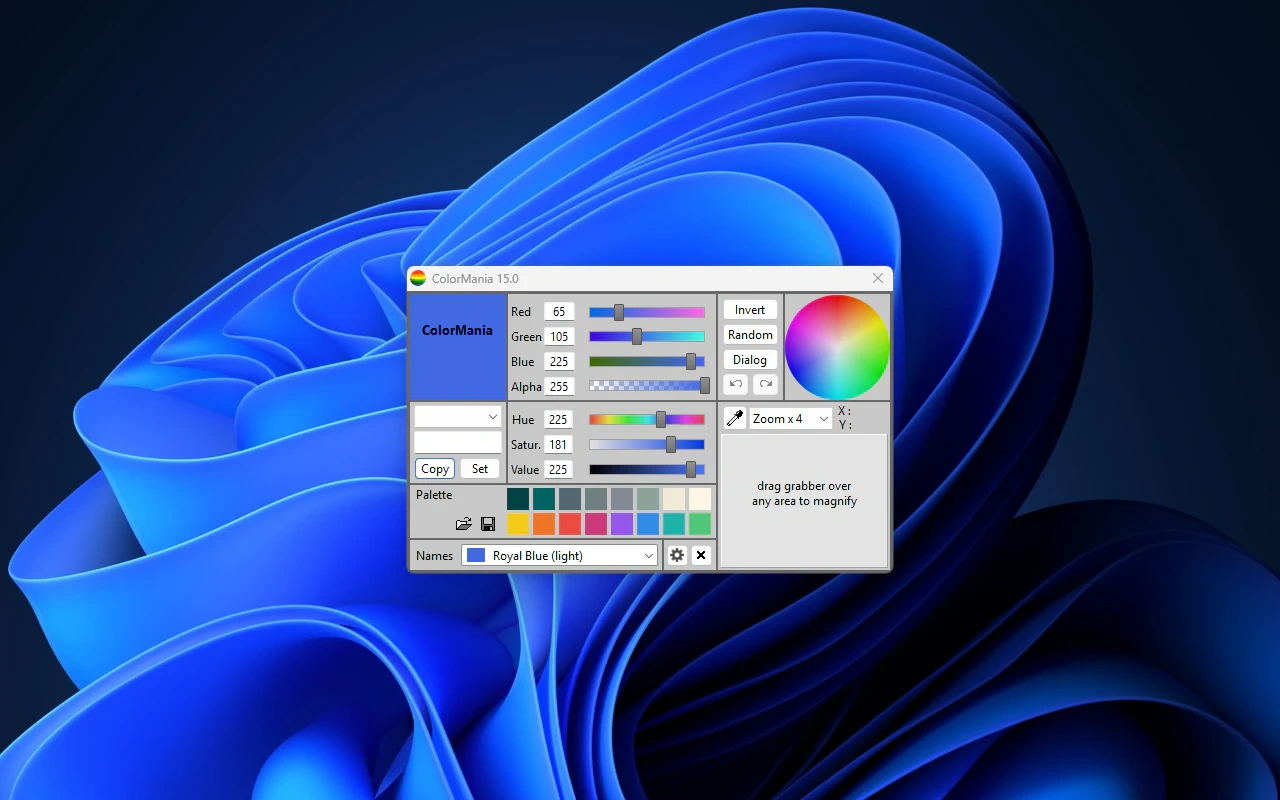
Task: Adjust the Alpha transparency slider
Action: point(647,386)
